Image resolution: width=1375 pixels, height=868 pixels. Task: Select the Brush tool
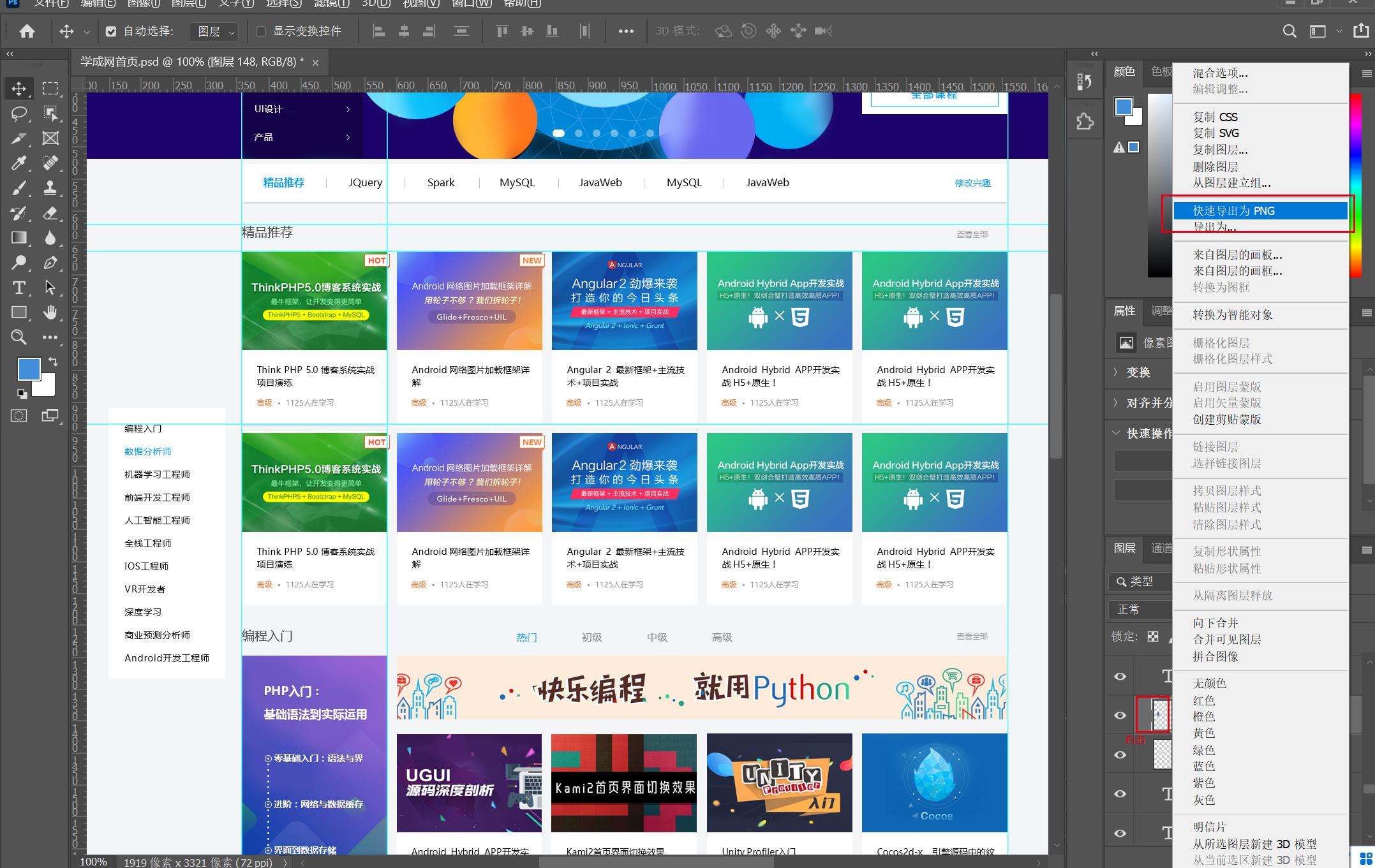tap(19, 188)
